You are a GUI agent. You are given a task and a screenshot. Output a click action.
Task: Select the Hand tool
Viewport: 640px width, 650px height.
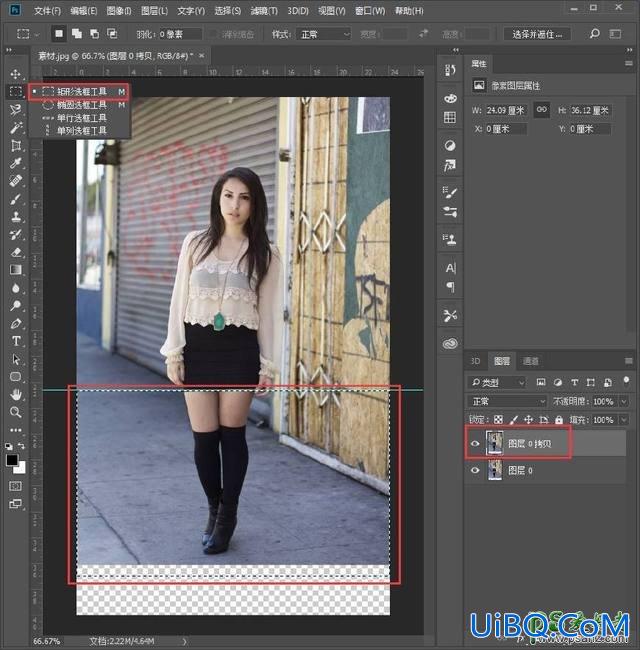(x=16, y=395)
